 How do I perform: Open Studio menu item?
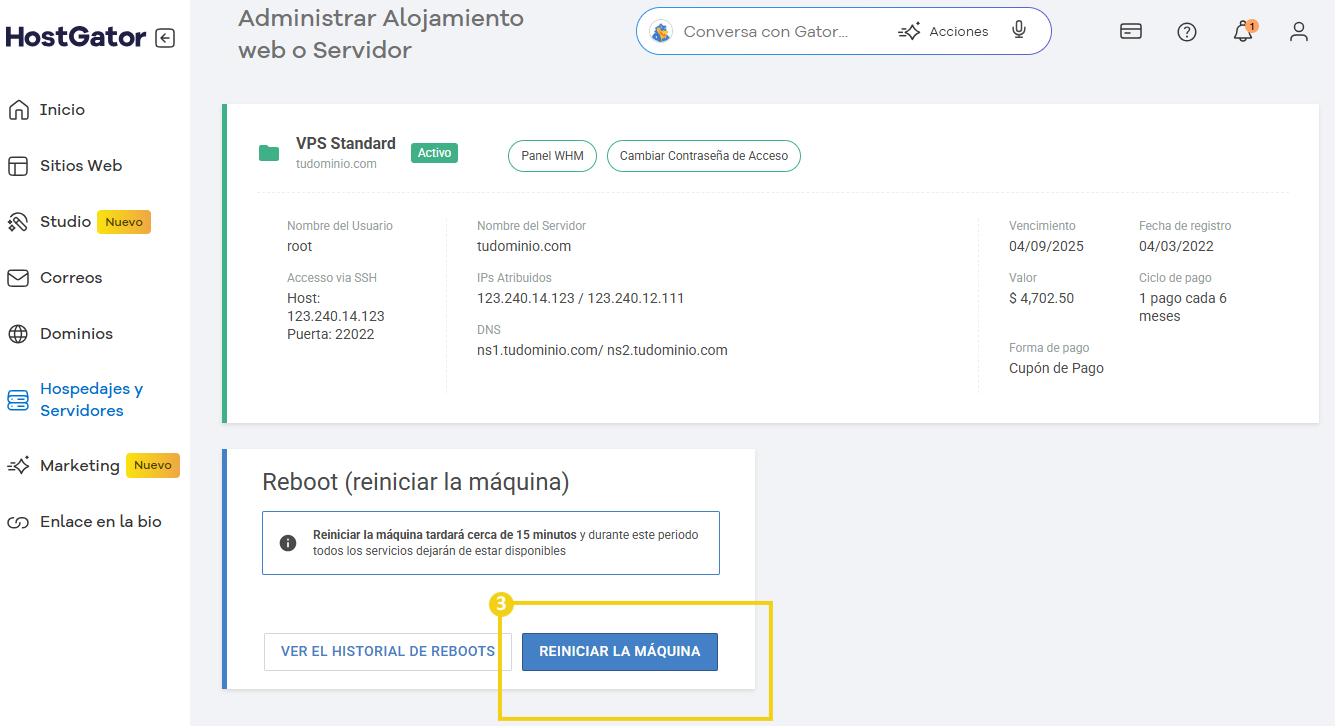(65, 222)
